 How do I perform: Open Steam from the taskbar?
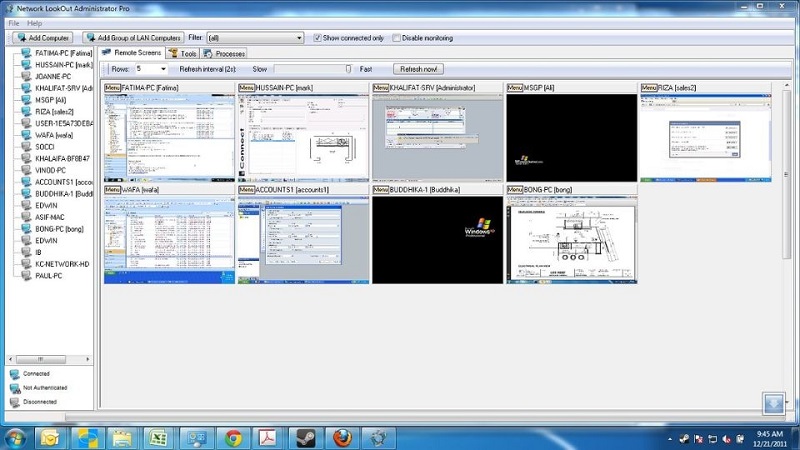[x=304, y=437]
